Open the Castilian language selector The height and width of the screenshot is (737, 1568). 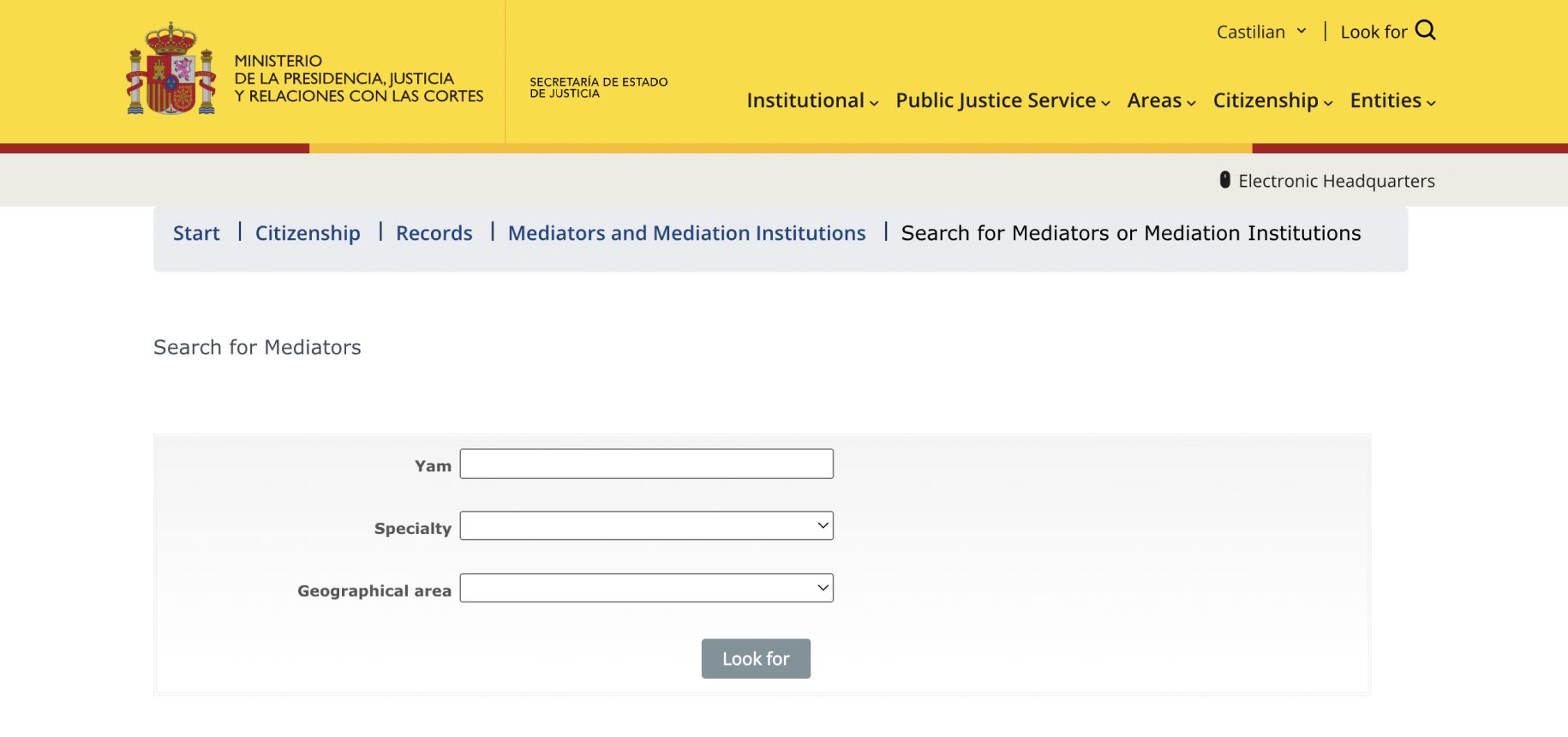pos(1260,32)
